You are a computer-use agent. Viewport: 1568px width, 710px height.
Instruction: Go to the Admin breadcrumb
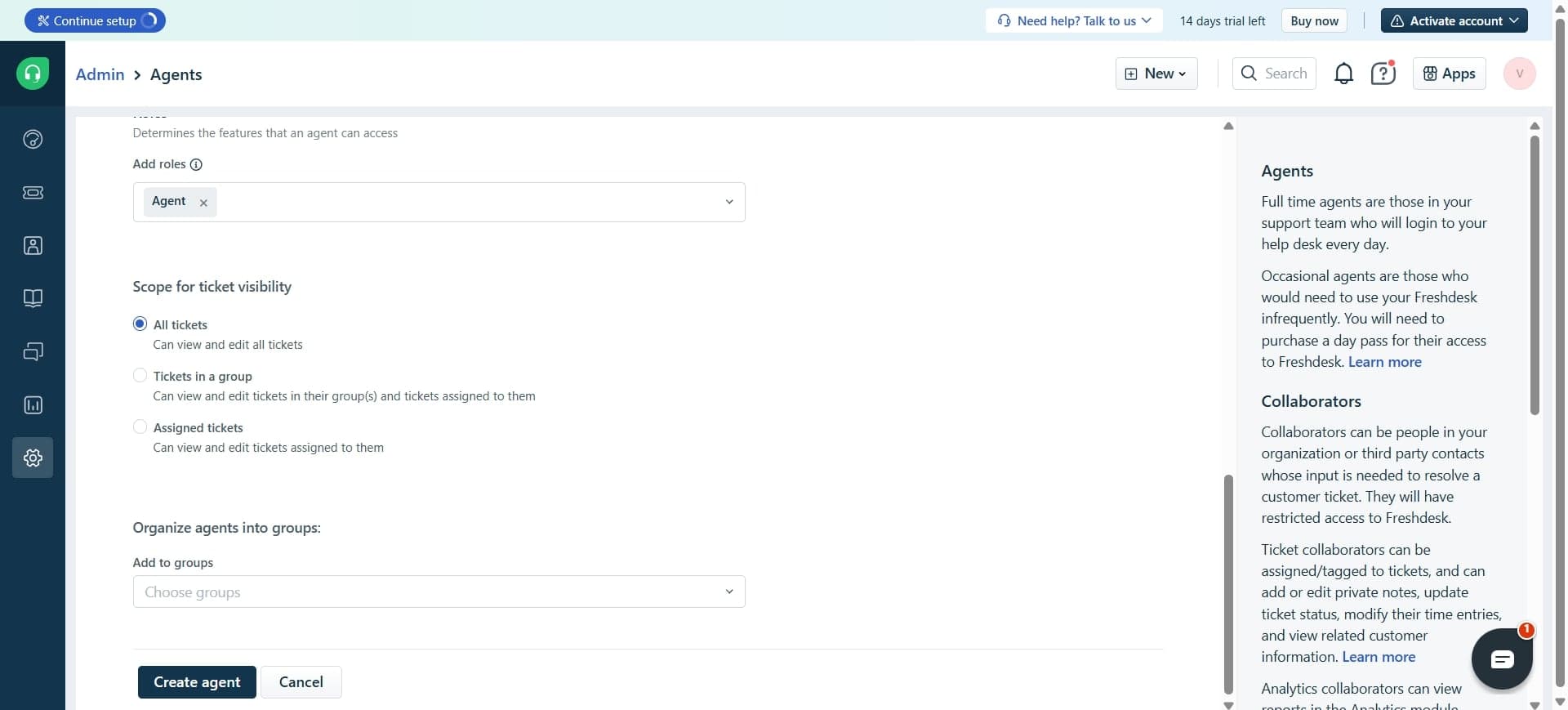coord(100,74)
